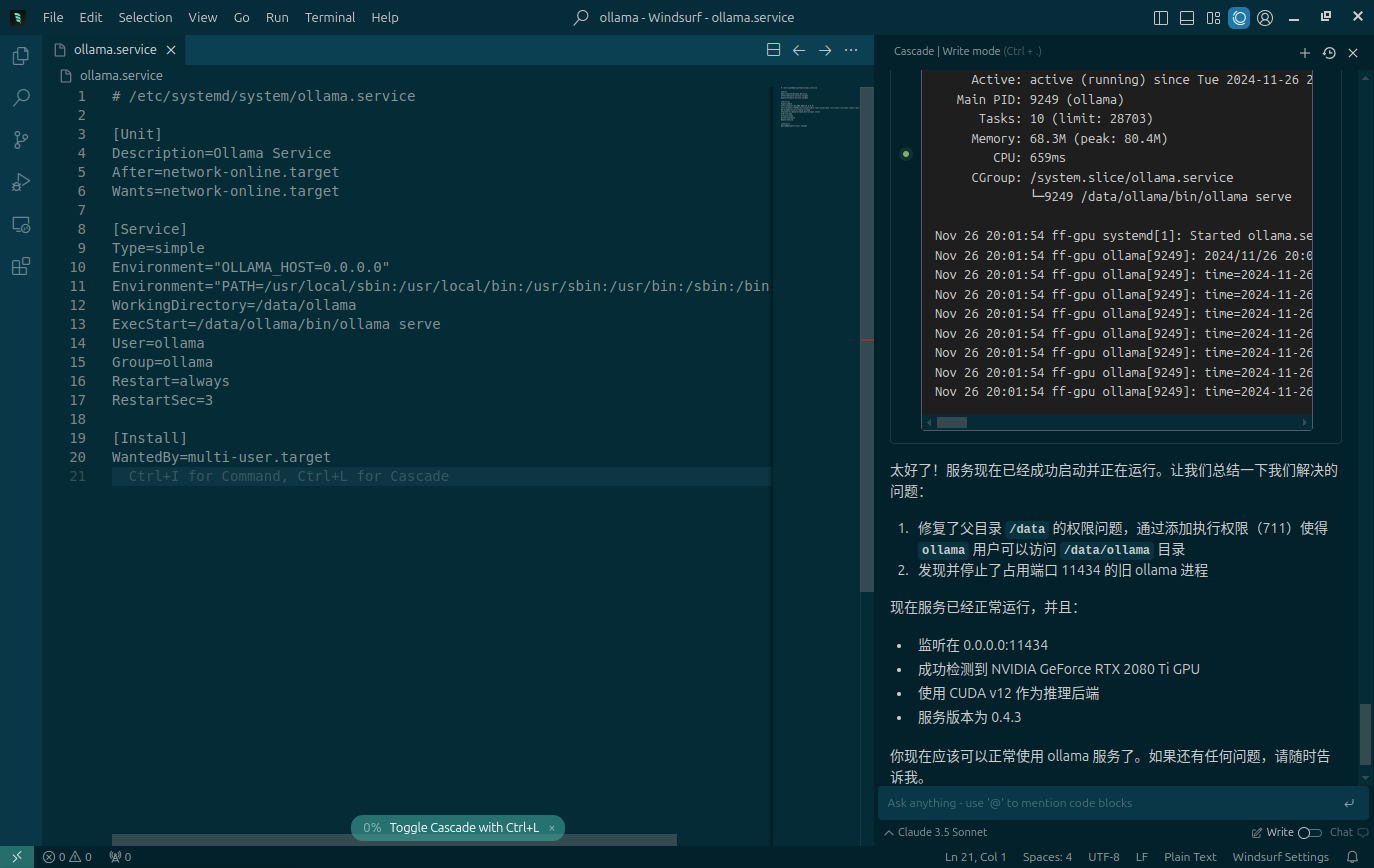Open the errors and warnings problems indicator

click(67, 857)
